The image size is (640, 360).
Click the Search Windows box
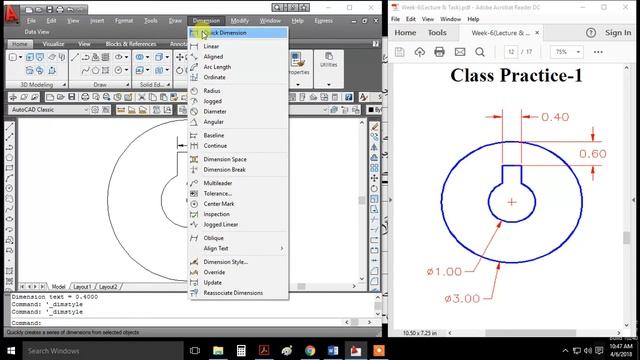coord(102,351)
